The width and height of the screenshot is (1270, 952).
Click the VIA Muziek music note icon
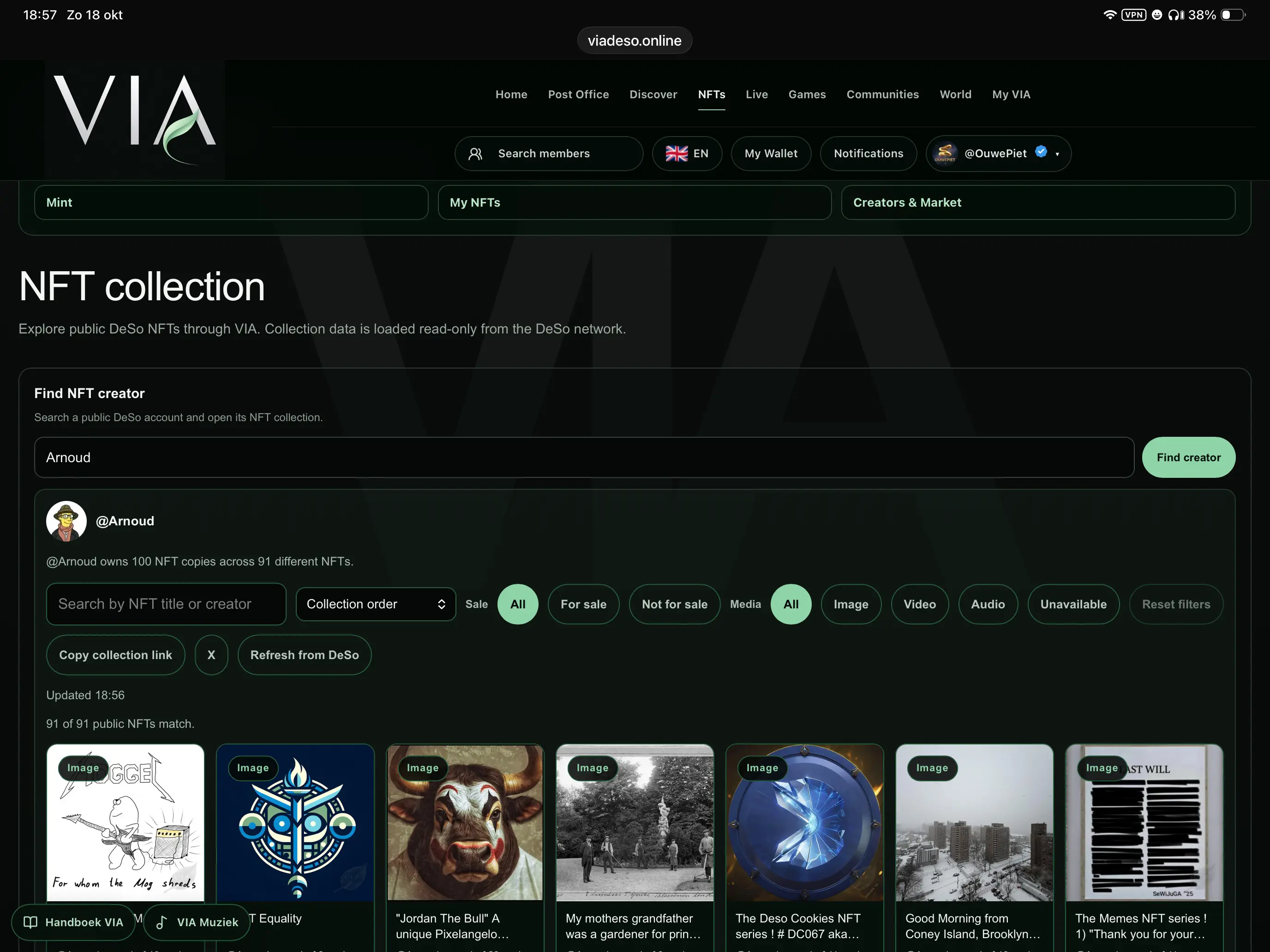pyautogui.click(x=162, y=922)
